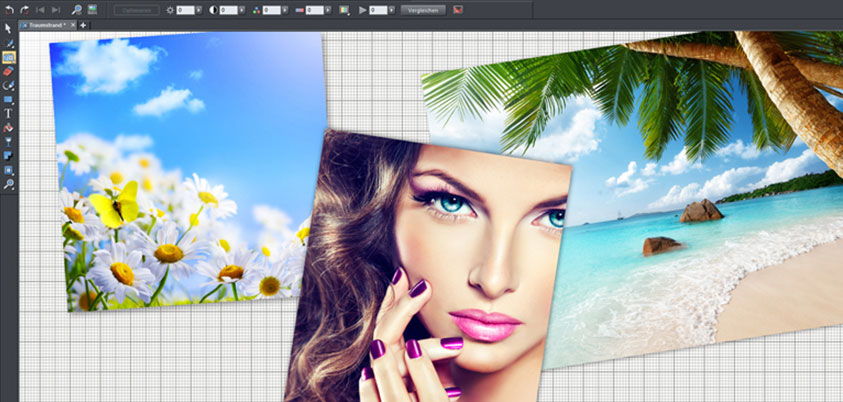This screenshot has width=843, height=402.
Task: Click the red-blue bar value field
Action: [x=314, y=10]
